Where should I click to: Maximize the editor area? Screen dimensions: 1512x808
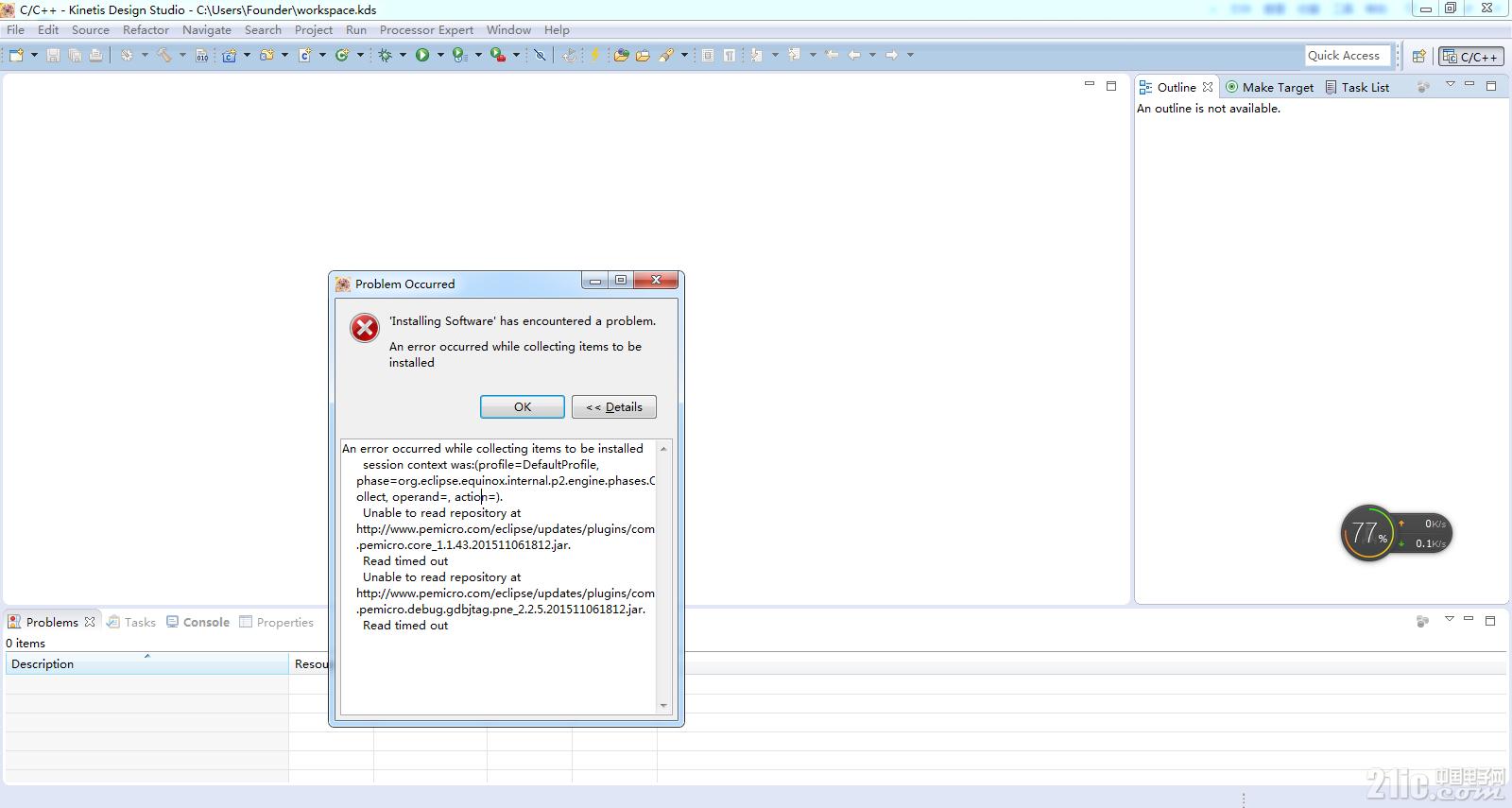pos(1111,85)
